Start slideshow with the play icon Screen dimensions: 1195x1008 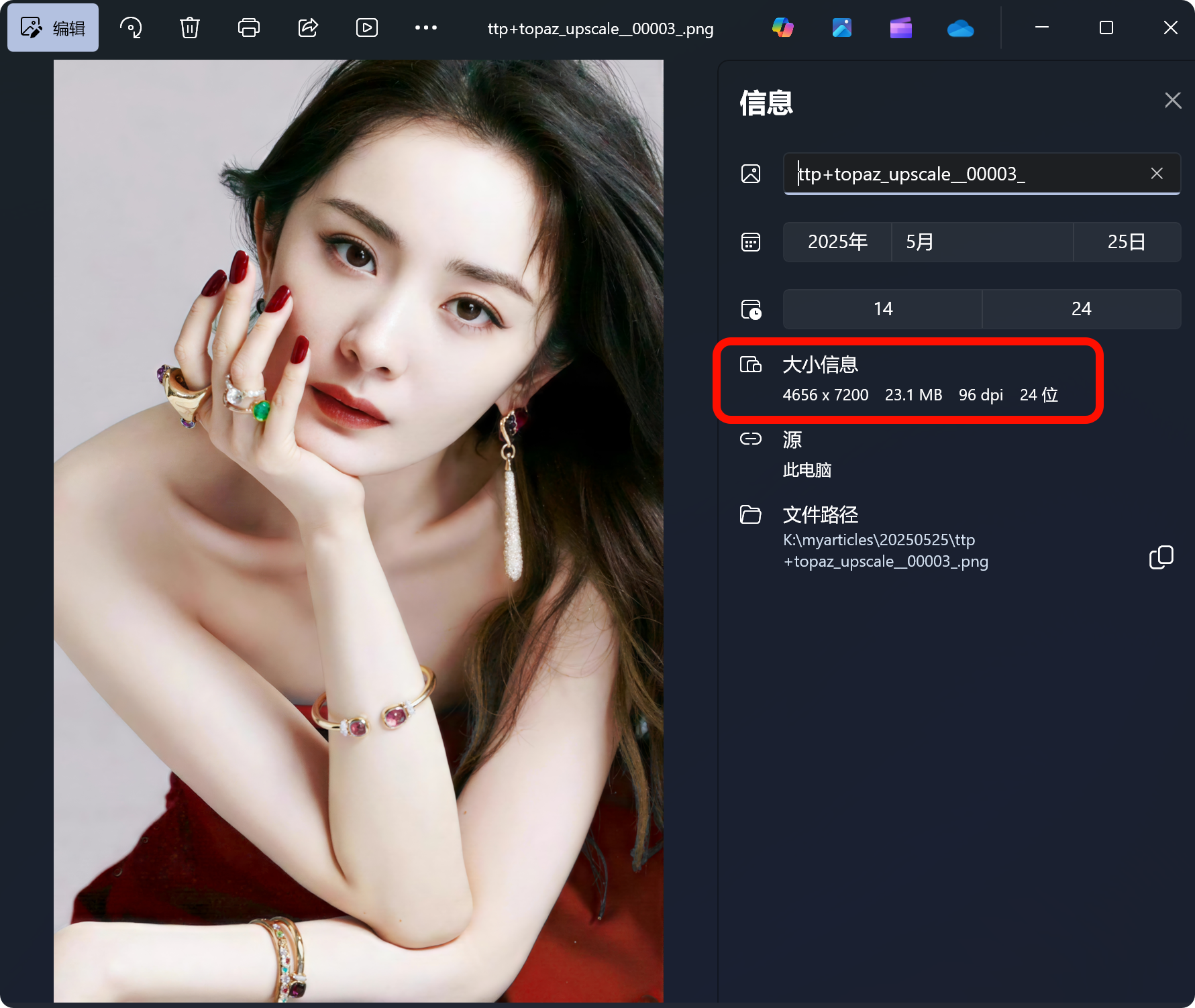coord(367,27)
